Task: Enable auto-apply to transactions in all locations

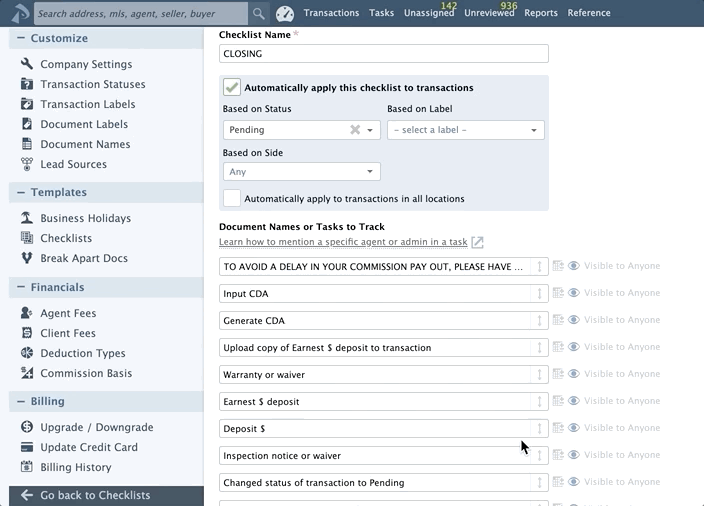Action: click(x=232, y=198)
